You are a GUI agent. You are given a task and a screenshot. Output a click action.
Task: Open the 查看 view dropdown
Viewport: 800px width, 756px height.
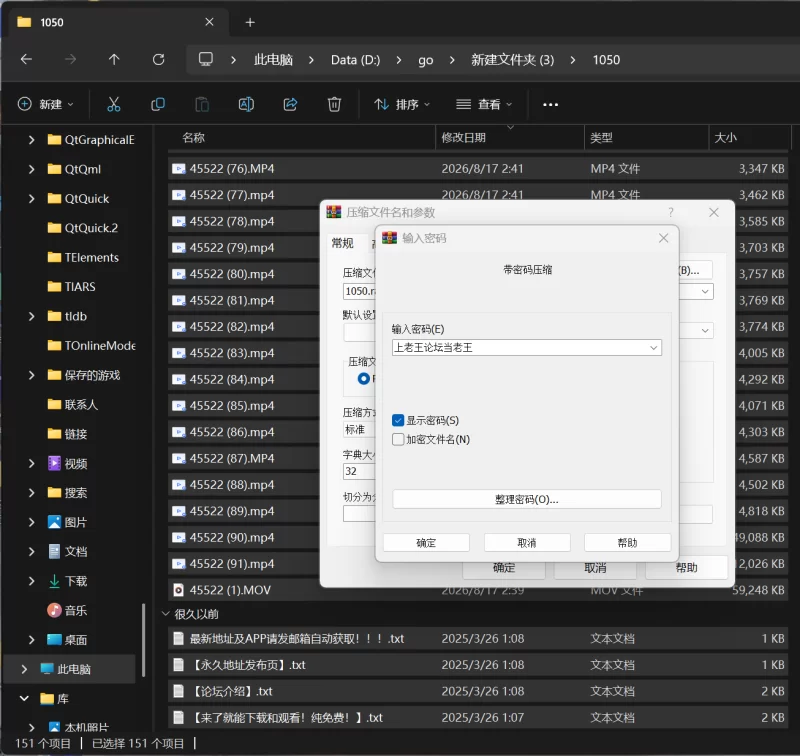[484, 105]
